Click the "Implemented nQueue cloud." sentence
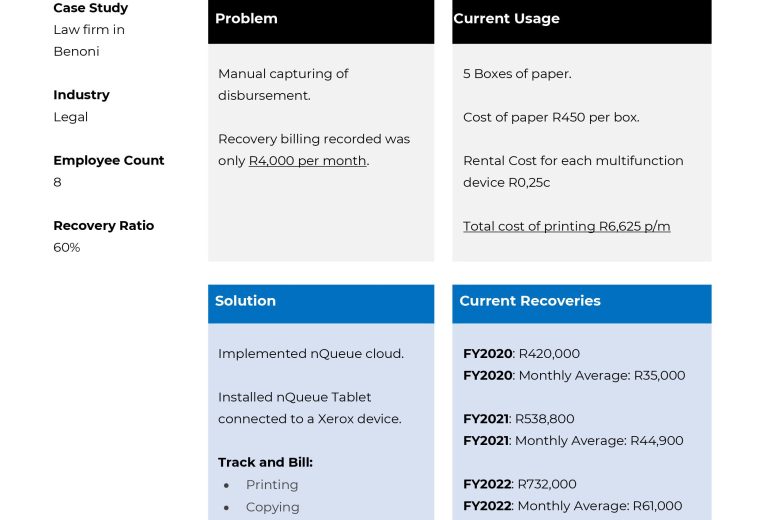The height and width of the screenshot is (520, 760). pos(311,353)
